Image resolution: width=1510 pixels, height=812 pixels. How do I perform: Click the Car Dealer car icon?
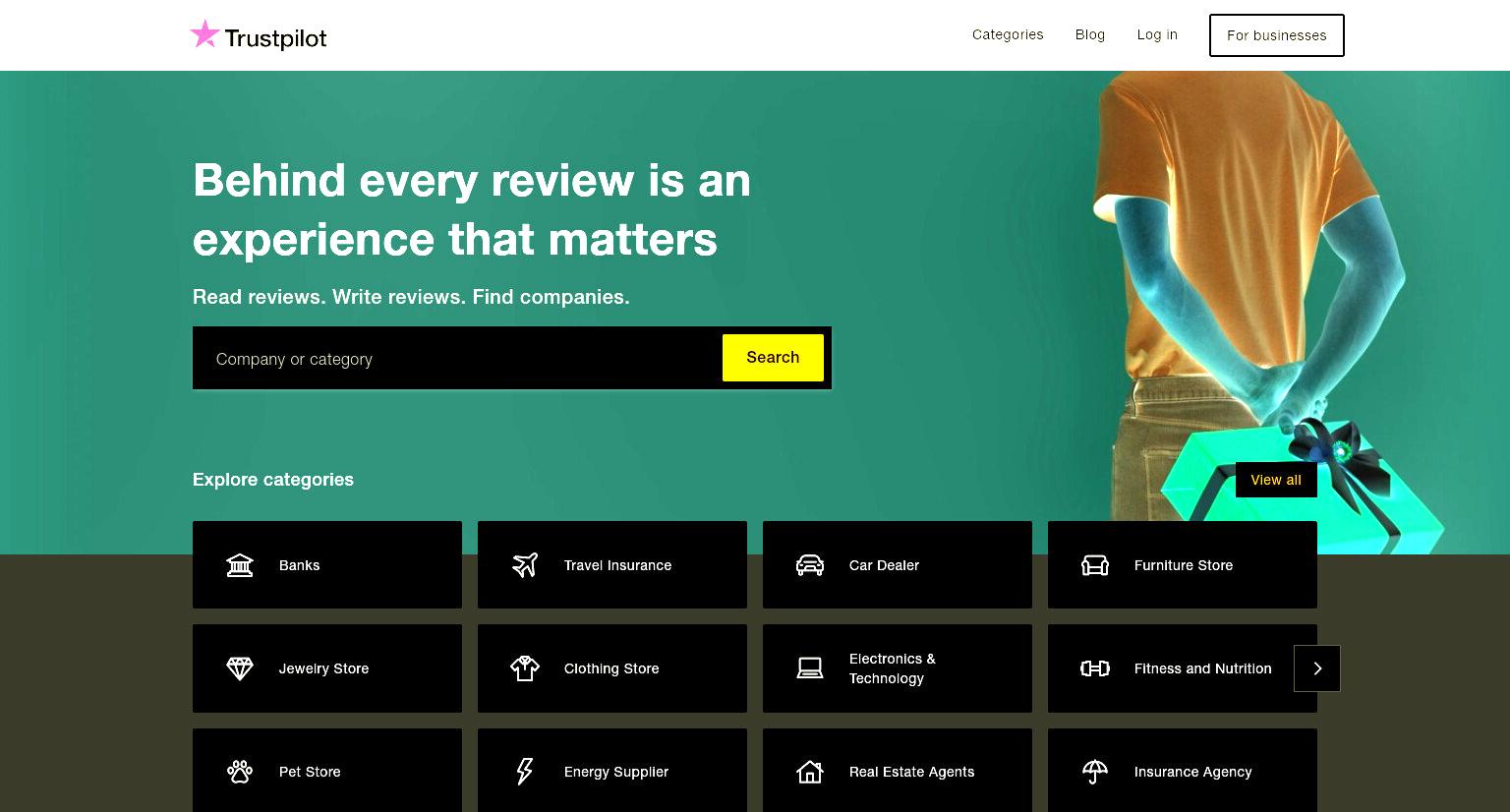[x=810, y=565]
